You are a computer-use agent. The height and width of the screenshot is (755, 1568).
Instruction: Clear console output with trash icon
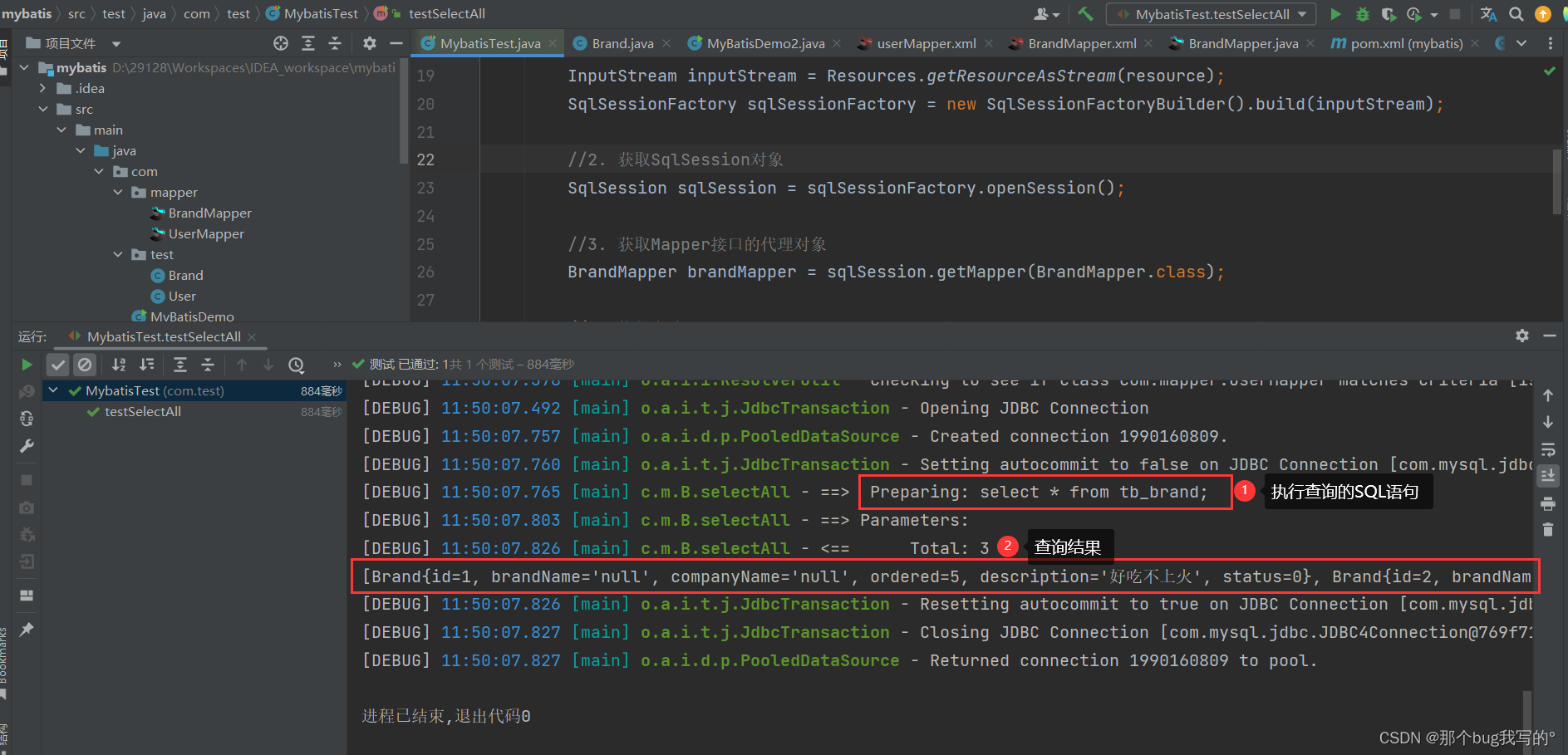pyautogui.click(x=1548, y=530)
